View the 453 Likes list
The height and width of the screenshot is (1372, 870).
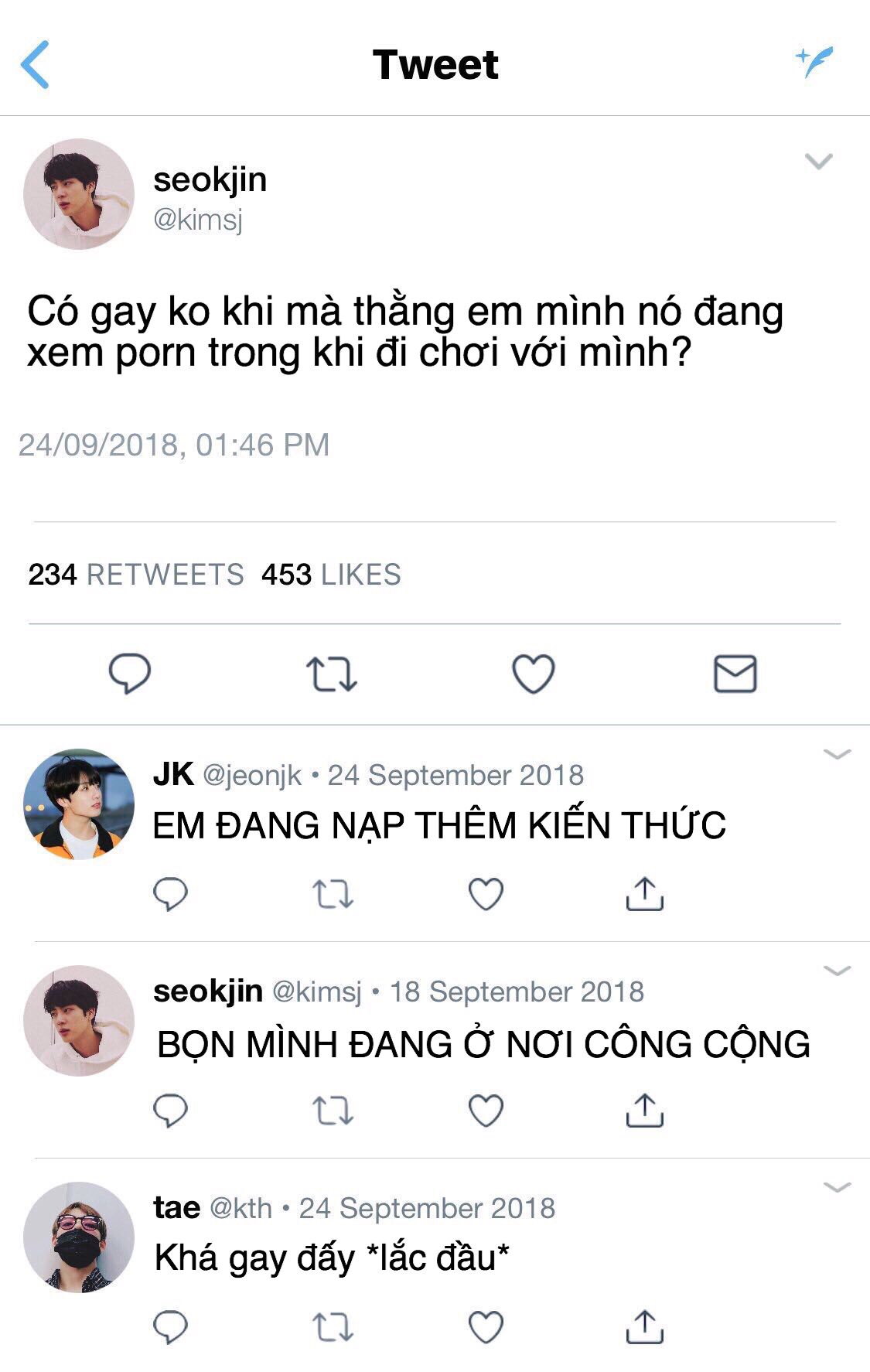pyautogui.click(x=331, y=575)
